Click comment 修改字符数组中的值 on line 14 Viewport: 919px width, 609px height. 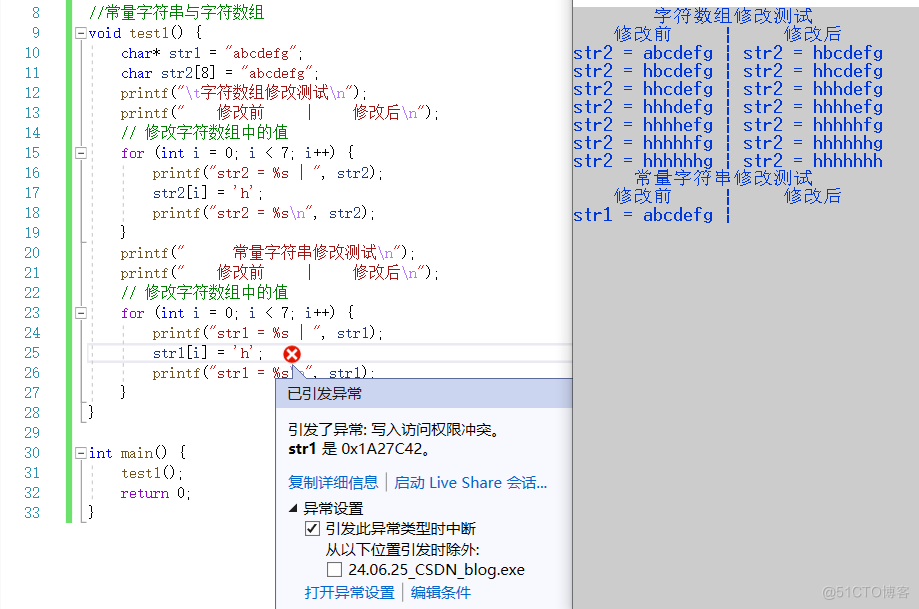[x=205, y=132]
